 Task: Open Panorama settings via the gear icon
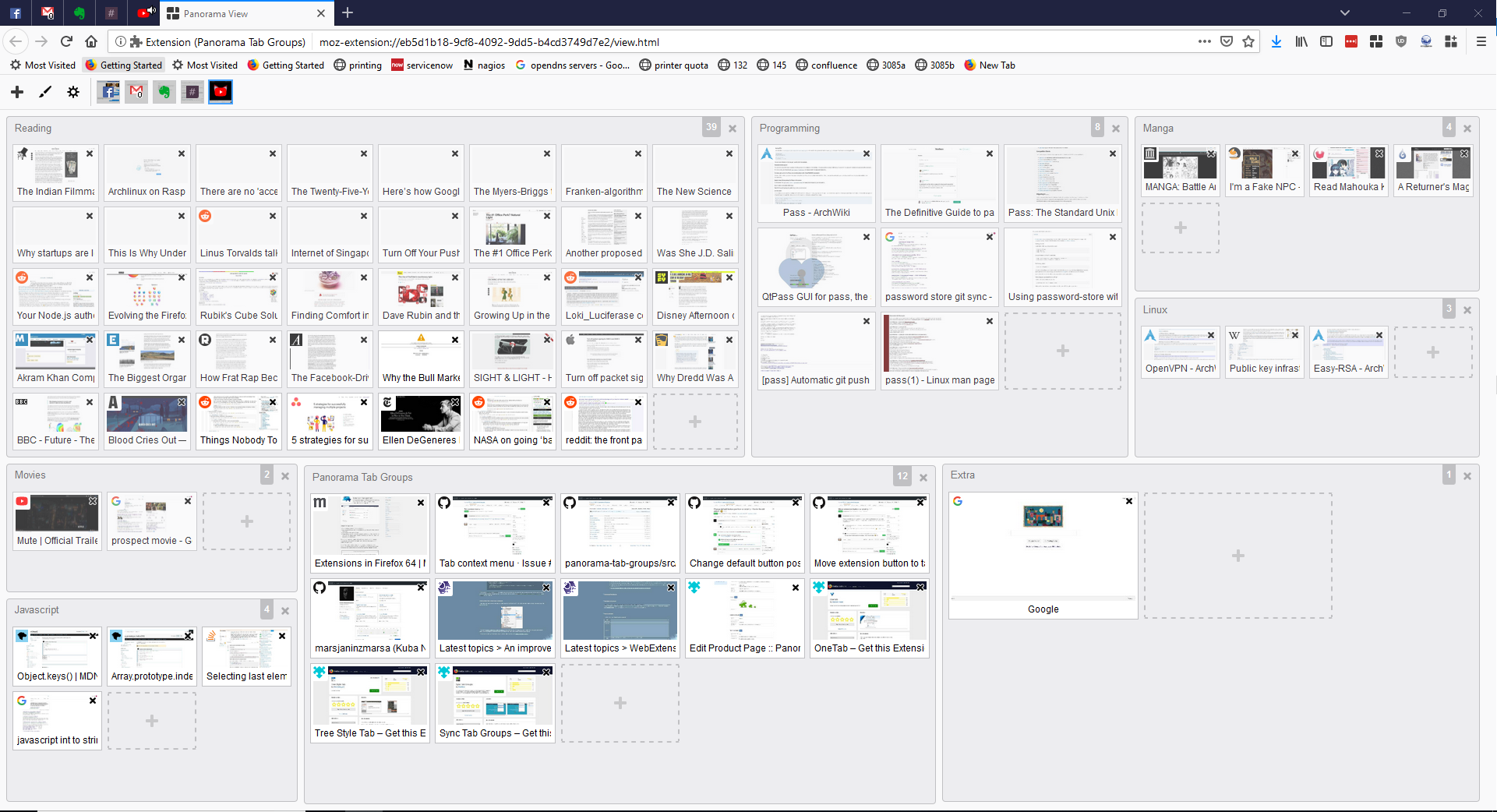(x=73, y=92)
